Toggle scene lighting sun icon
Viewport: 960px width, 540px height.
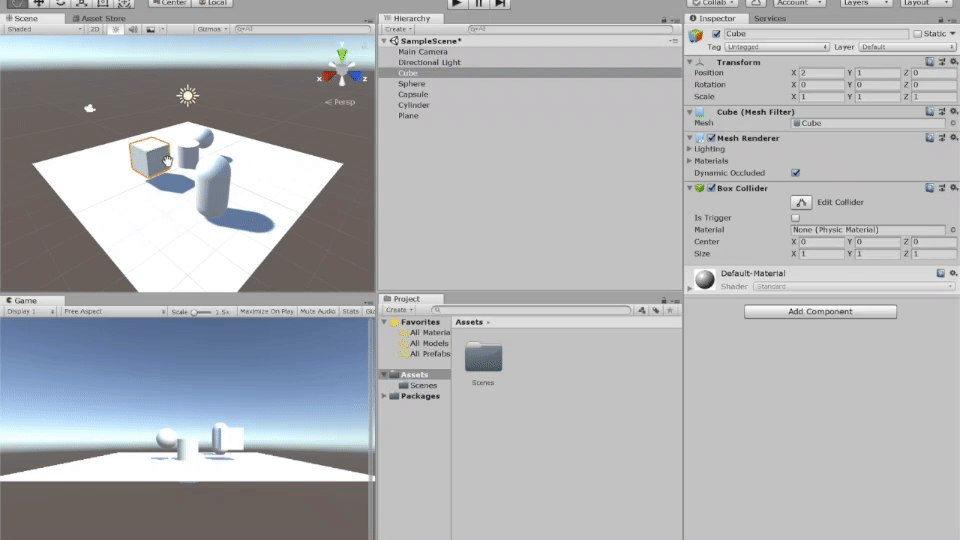(115, 29)
